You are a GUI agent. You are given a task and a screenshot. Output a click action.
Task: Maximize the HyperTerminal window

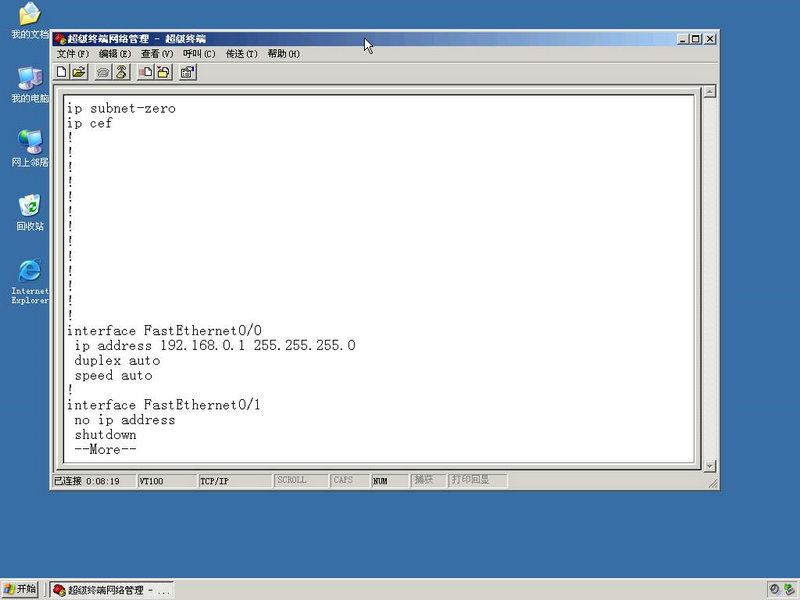point(695,39)
